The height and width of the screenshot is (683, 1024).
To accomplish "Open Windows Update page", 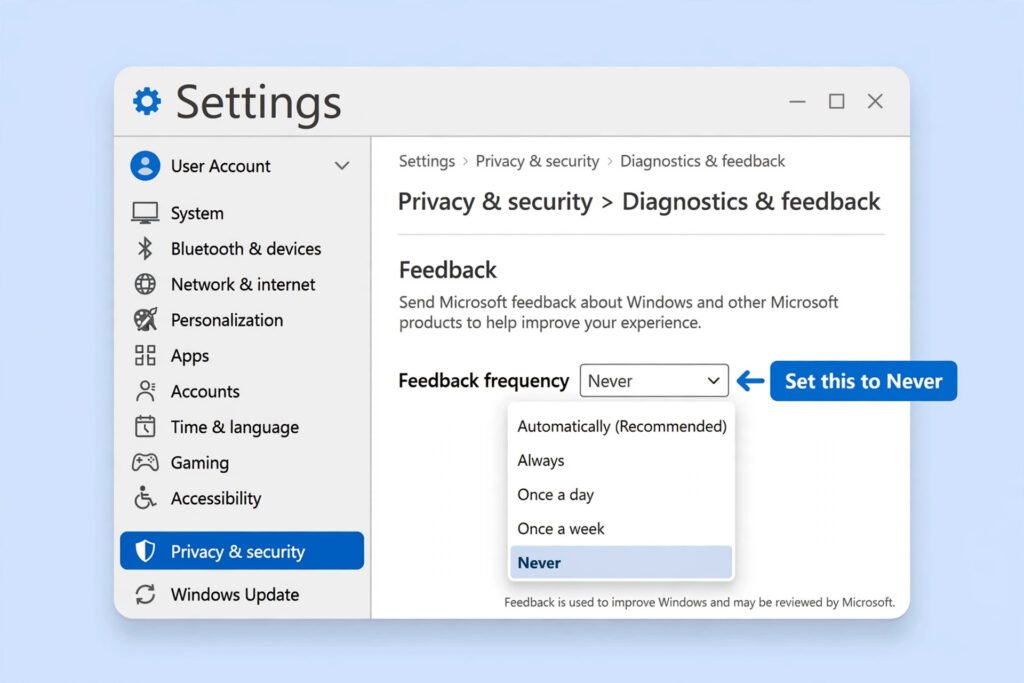I will click(234, 594).
